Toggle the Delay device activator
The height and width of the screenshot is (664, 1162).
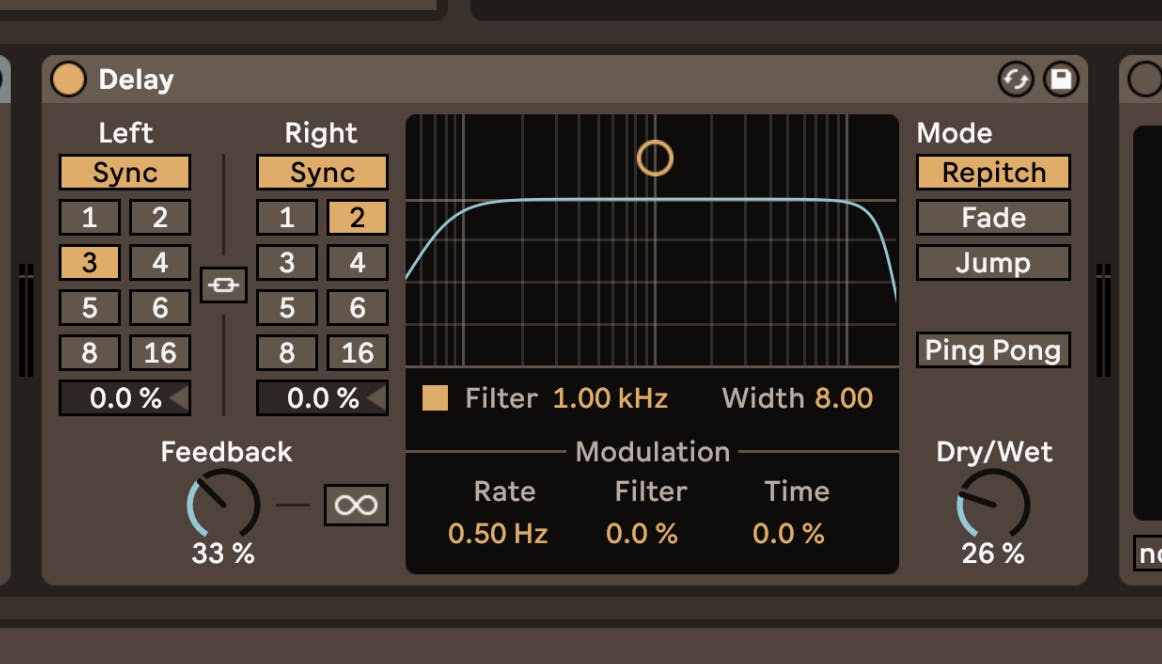(x=68, y=79)
